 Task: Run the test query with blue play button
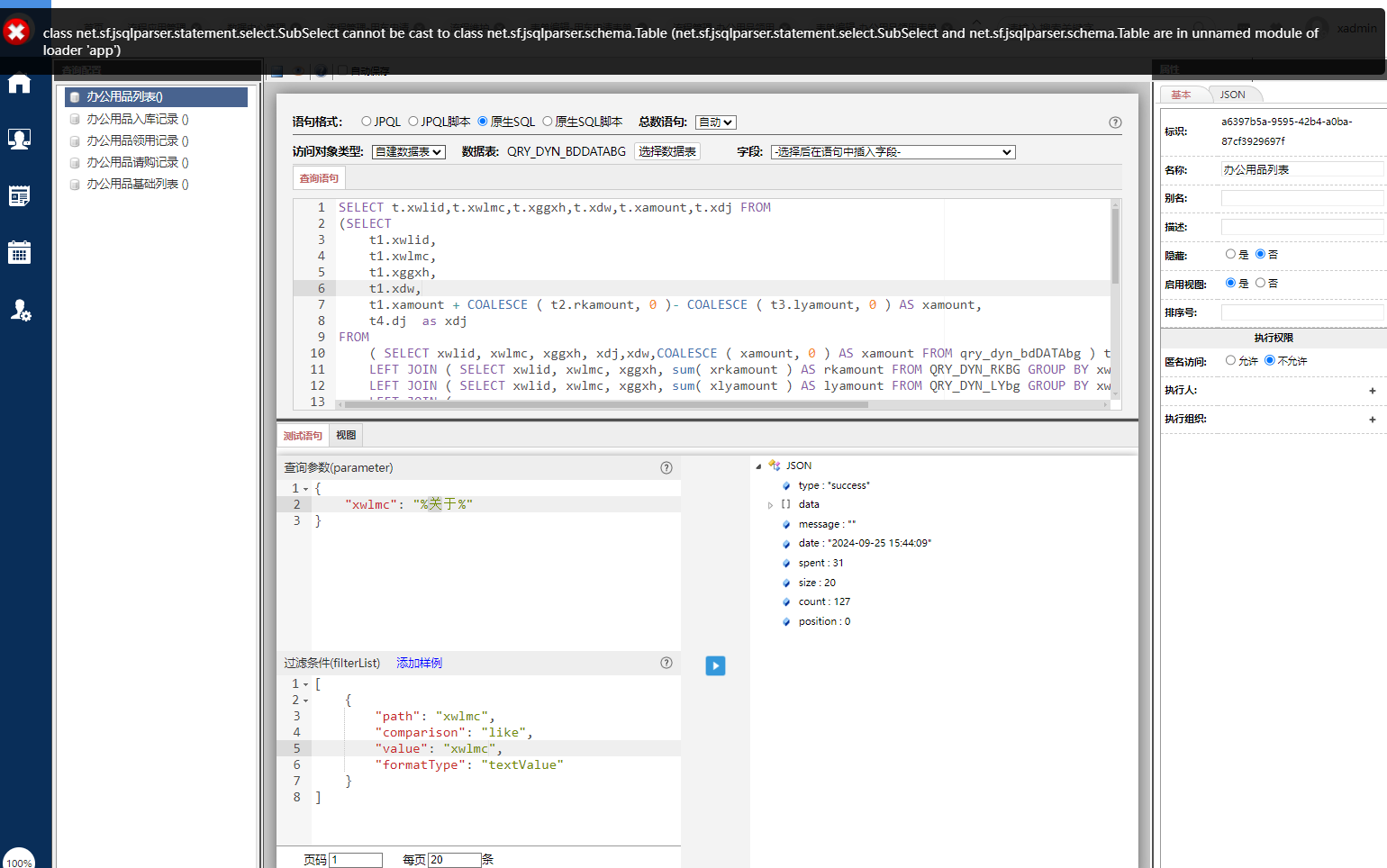pos(715,665)
